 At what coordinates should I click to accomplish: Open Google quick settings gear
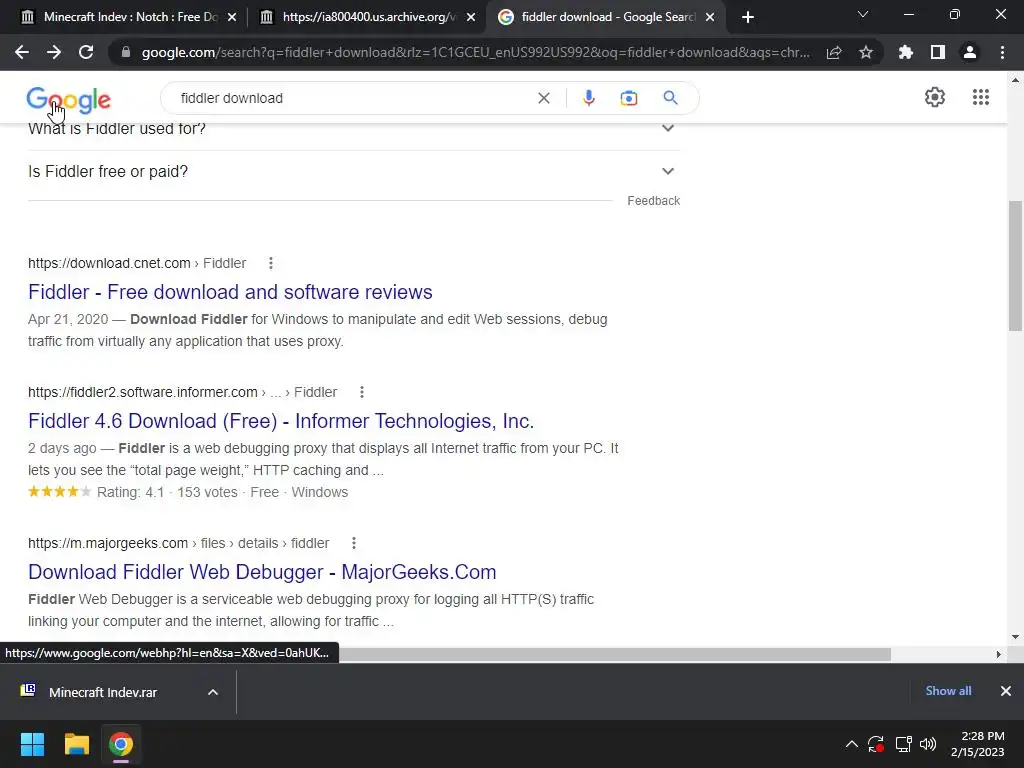coord(935,97)
